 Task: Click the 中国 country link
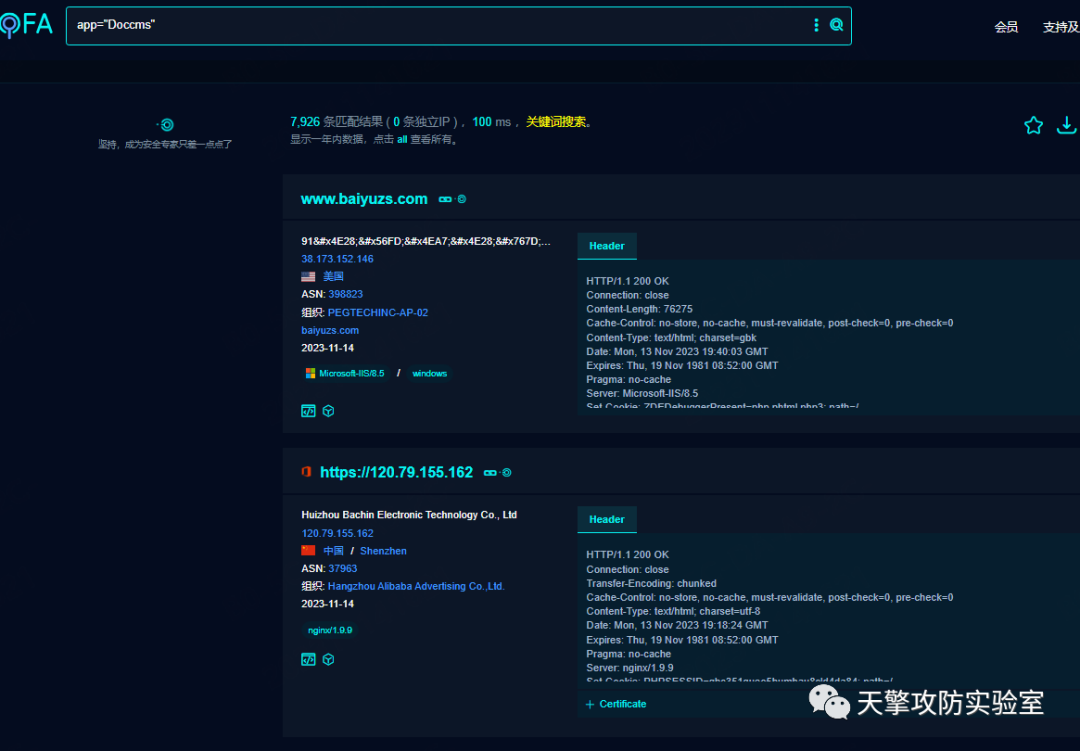click(x=333, y=551)
